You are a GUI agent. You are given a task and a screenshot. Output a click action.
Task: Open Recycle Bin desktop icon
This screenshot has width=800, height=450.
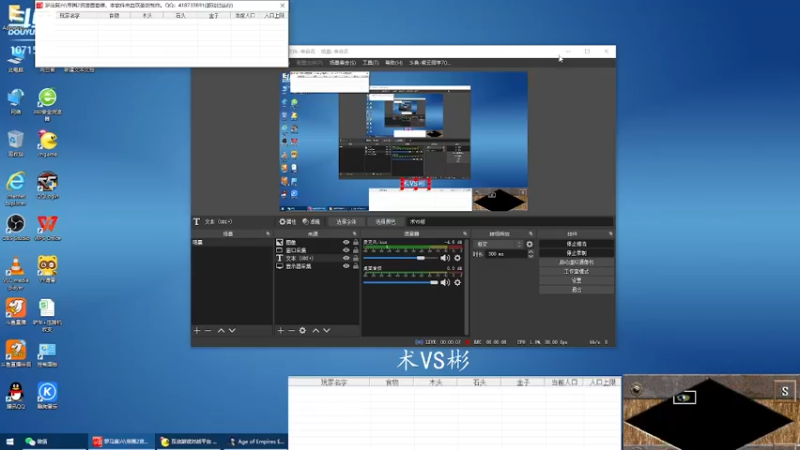16,143
